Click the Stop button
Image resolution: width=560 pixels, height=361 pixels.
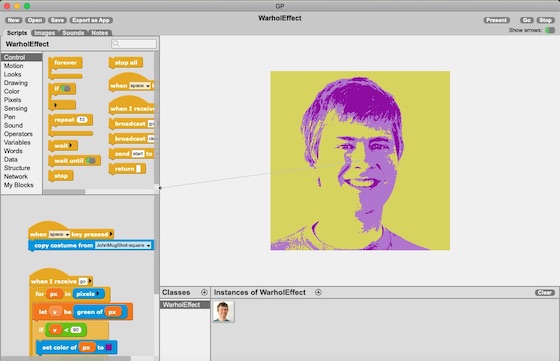point(545,20)
